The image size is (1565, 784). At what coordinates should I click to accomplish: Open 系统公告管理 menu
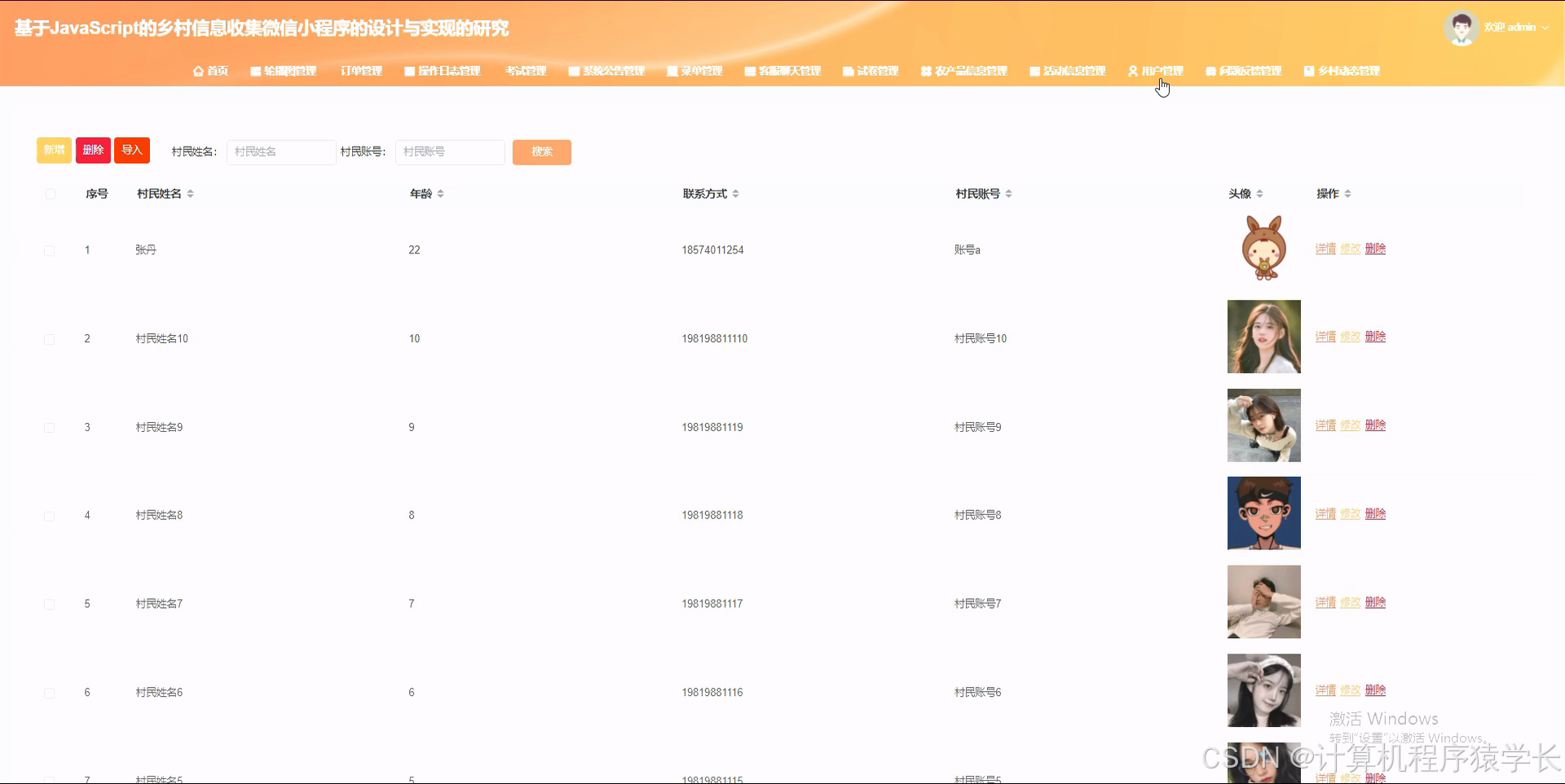[x=607, y=71]
